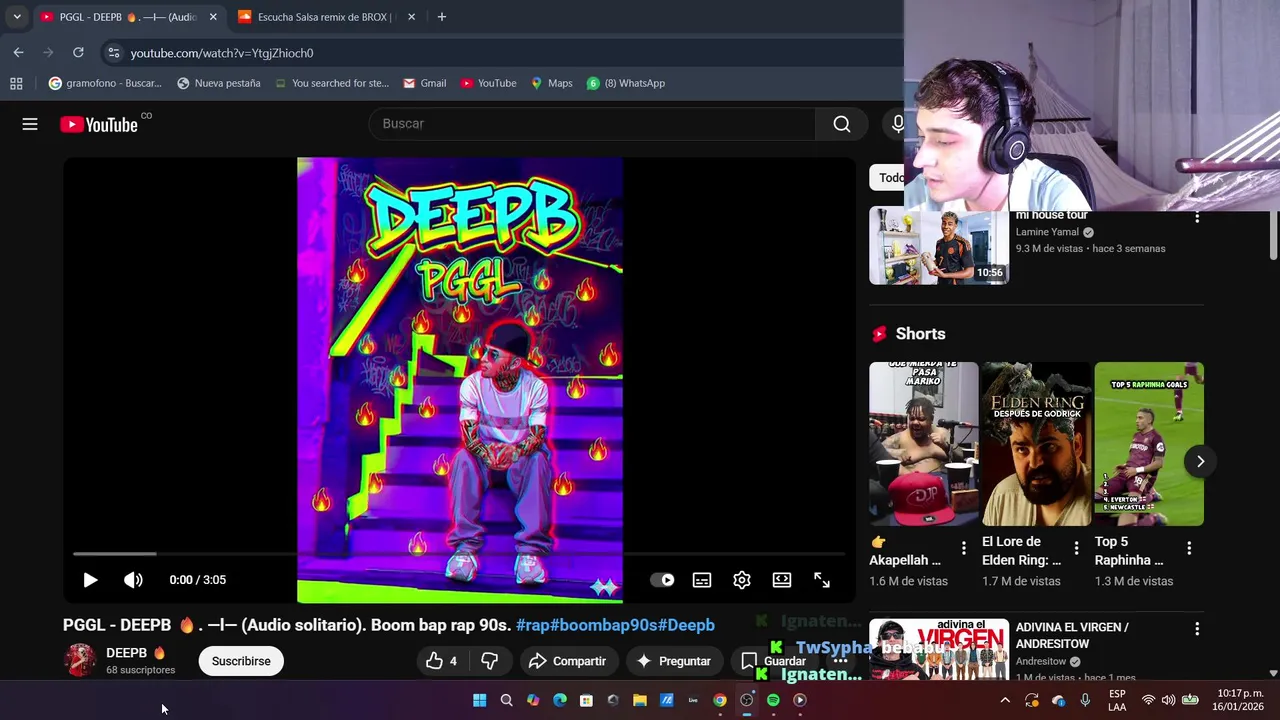Close the Escucha Salsa remix tab
The width and height of the screenshot is (1280, 720).
click(411, 17)
